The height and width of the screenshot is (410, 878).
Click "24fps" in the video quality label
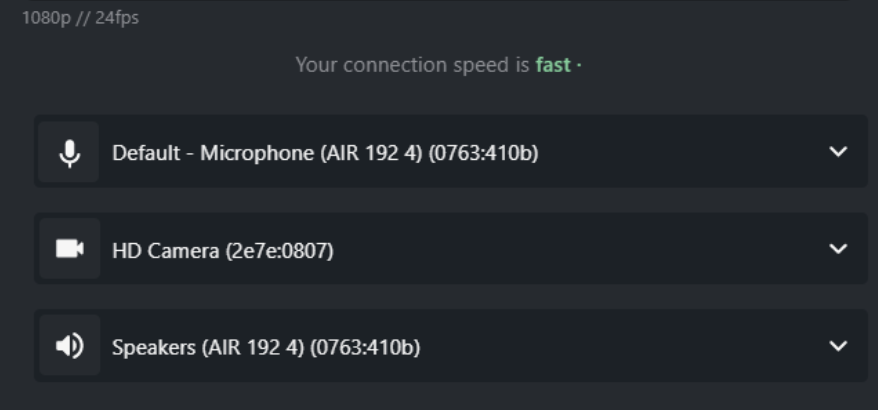[117, 18]
